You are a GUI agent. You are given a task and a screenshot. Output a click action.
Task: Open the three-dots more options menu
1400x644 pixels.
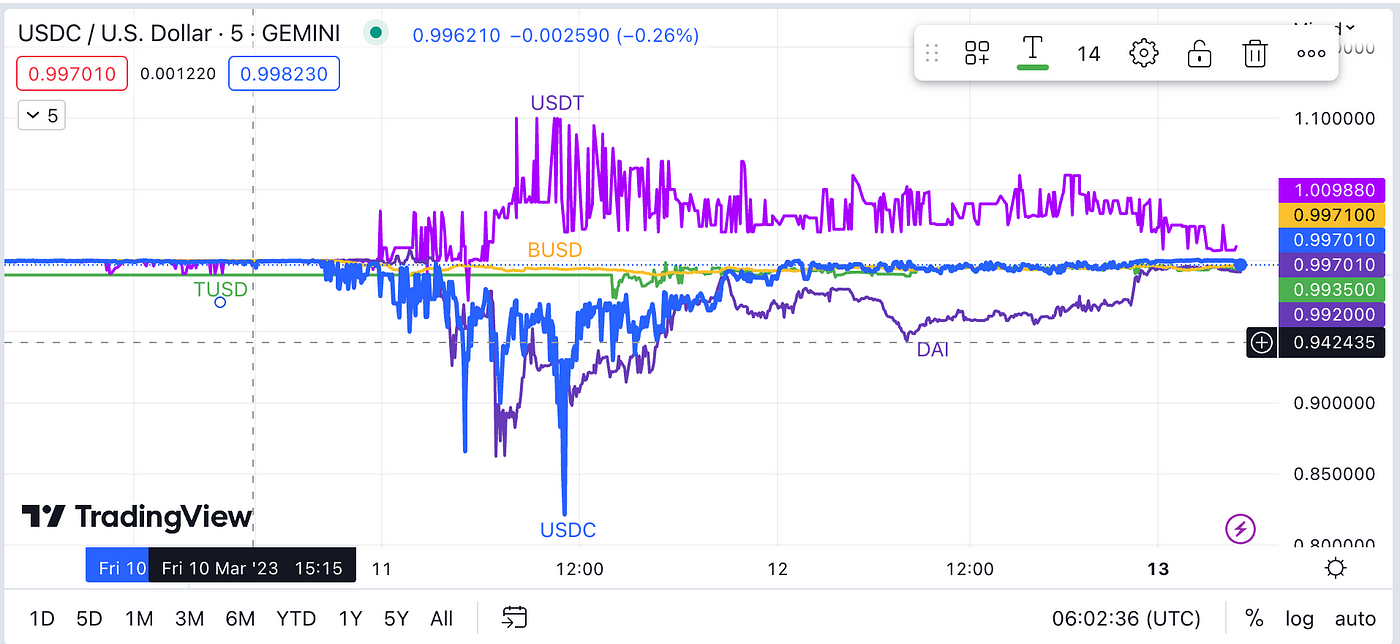[x=1310, y=53]
